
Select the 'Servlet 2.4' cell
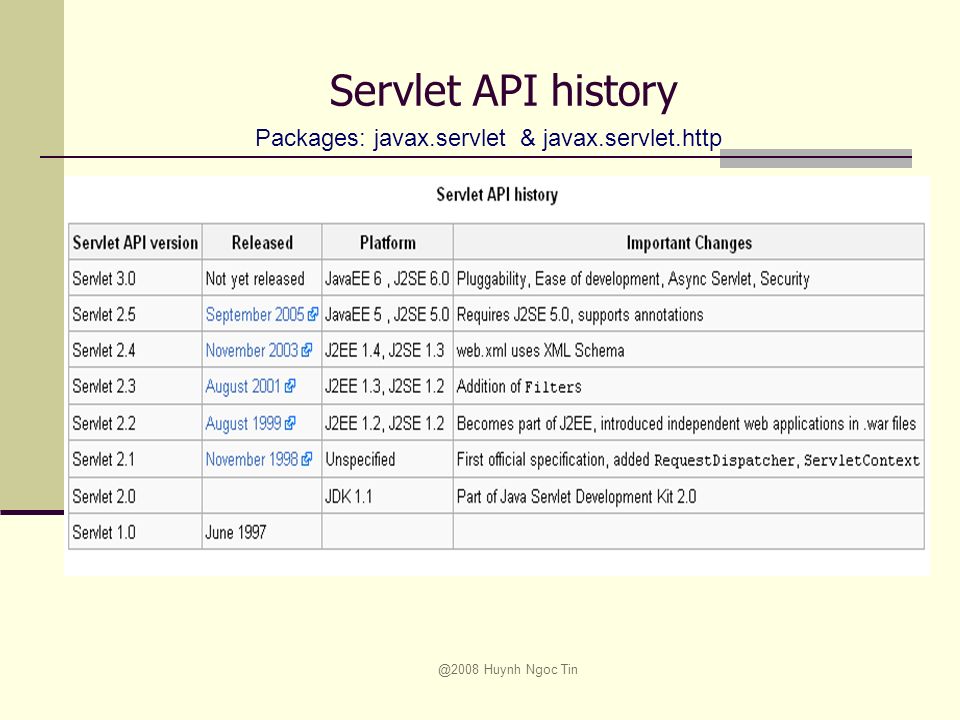tap(135, 350)
